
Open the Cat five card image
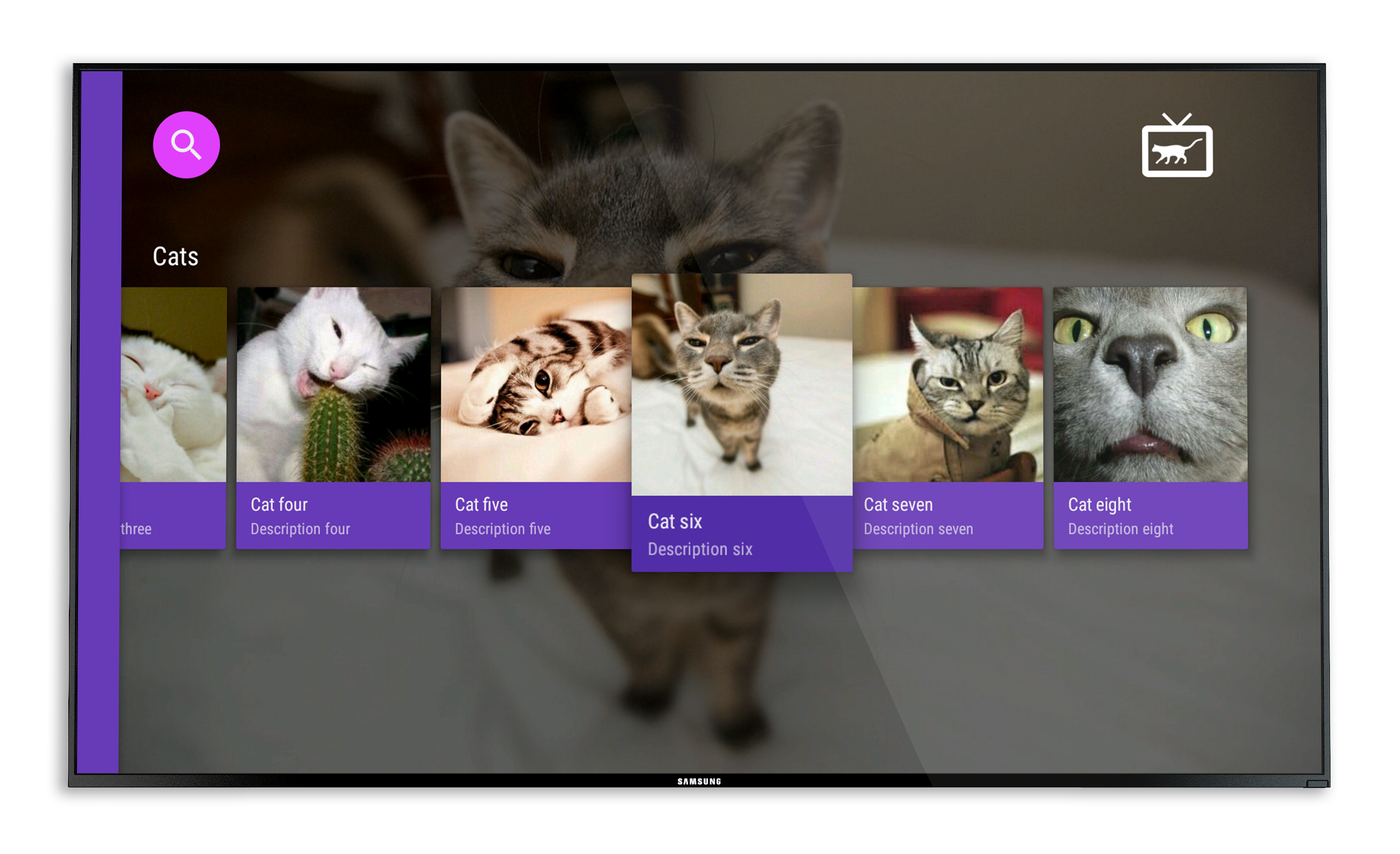[535, 385]
